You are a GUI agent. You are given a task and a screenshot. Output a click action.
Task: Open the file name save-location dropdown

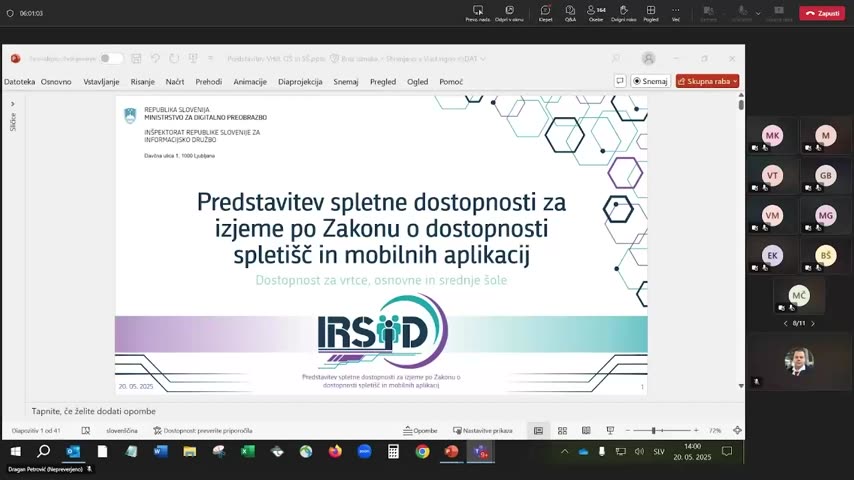click(x=483, y=59)
